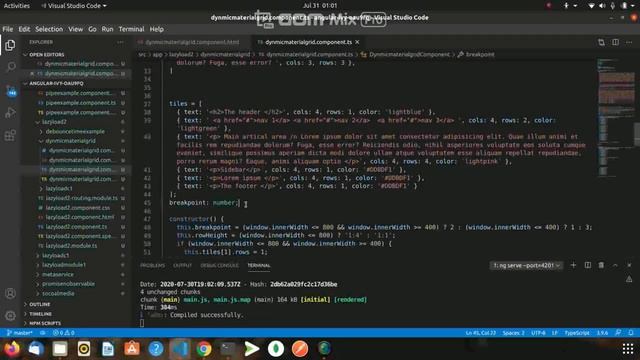
Task: Open lazyload2-routing.module.ts in Explorer
Action: click(81, 198)
